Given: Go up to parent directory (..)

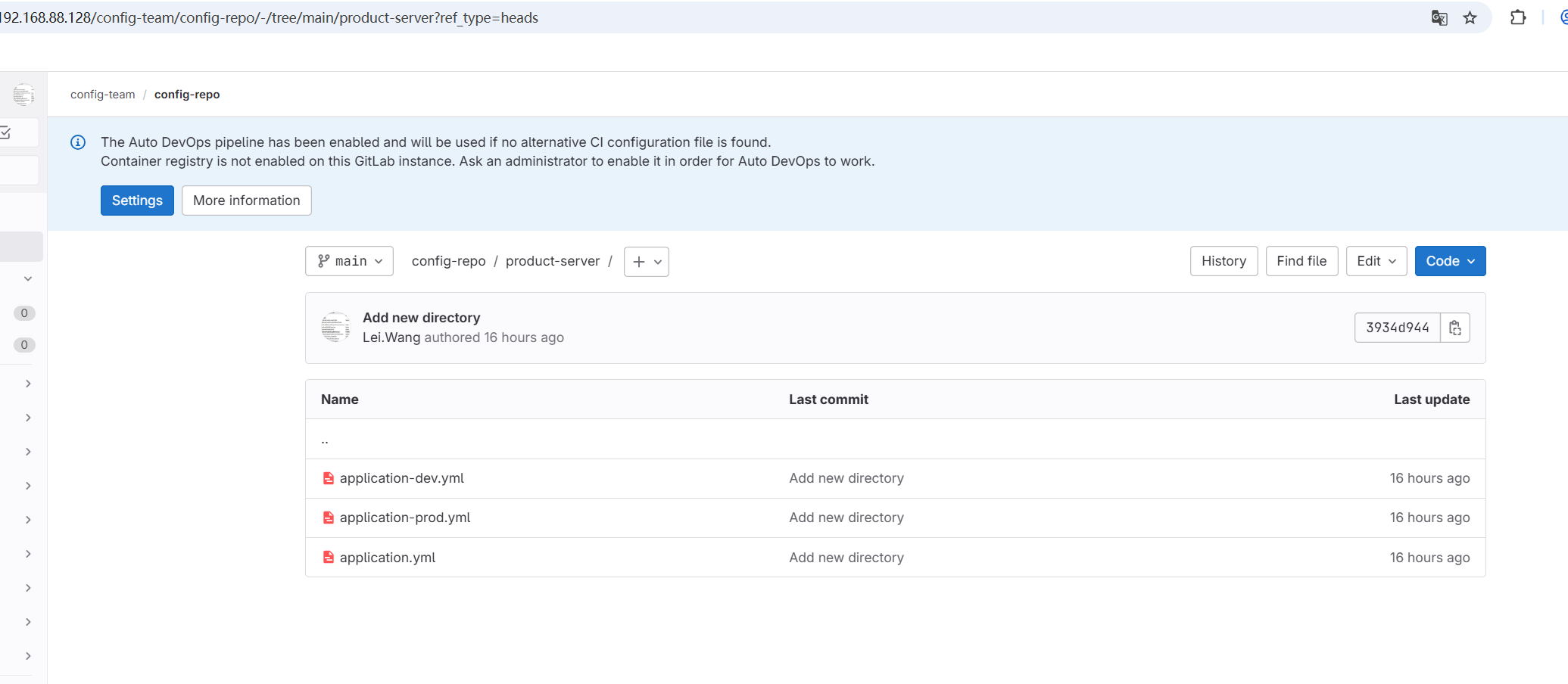Looking at the screenshot, I should click(x=325, y=440).
